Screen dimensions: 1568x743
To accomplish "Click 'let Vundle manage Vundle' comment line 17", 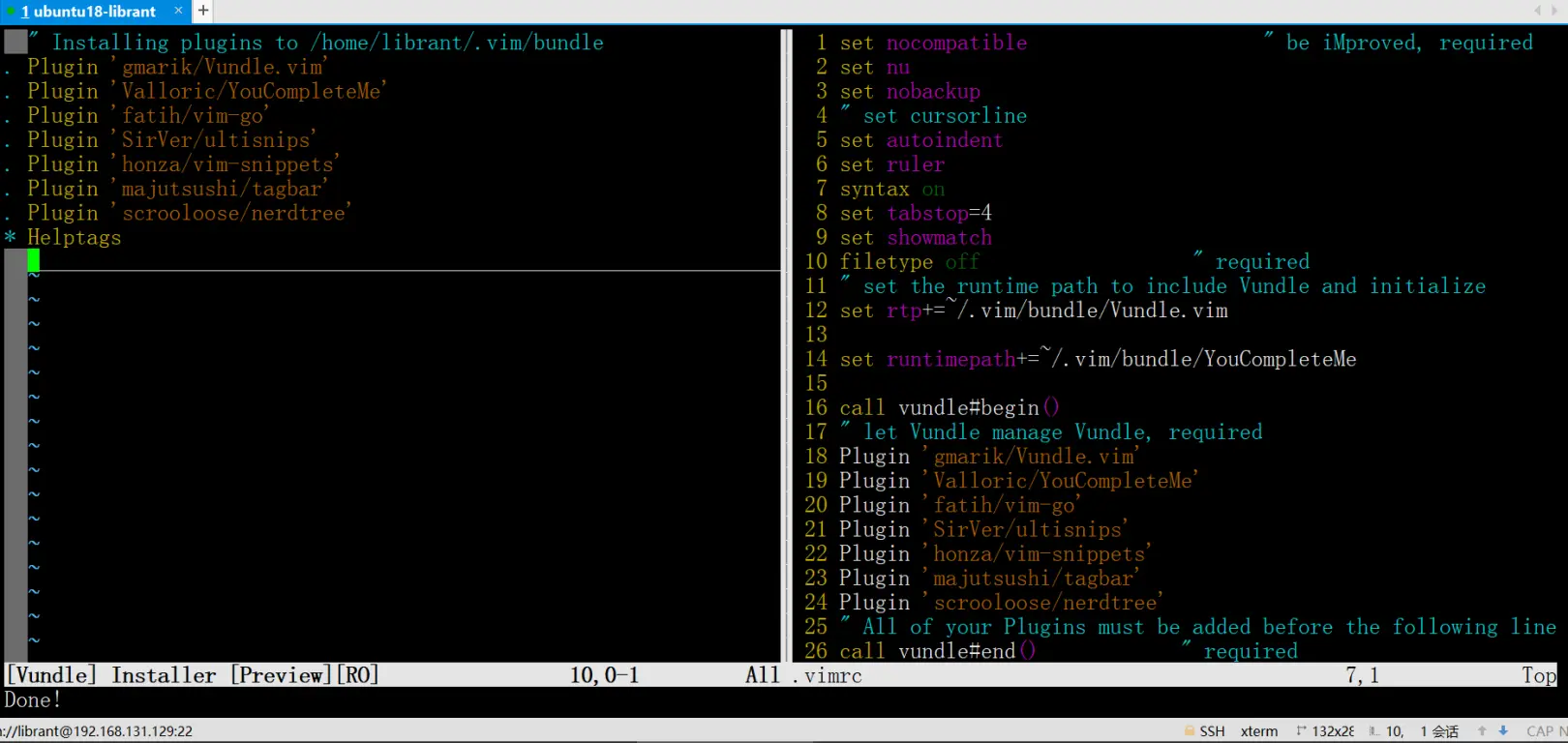I will click(1051, 432).
